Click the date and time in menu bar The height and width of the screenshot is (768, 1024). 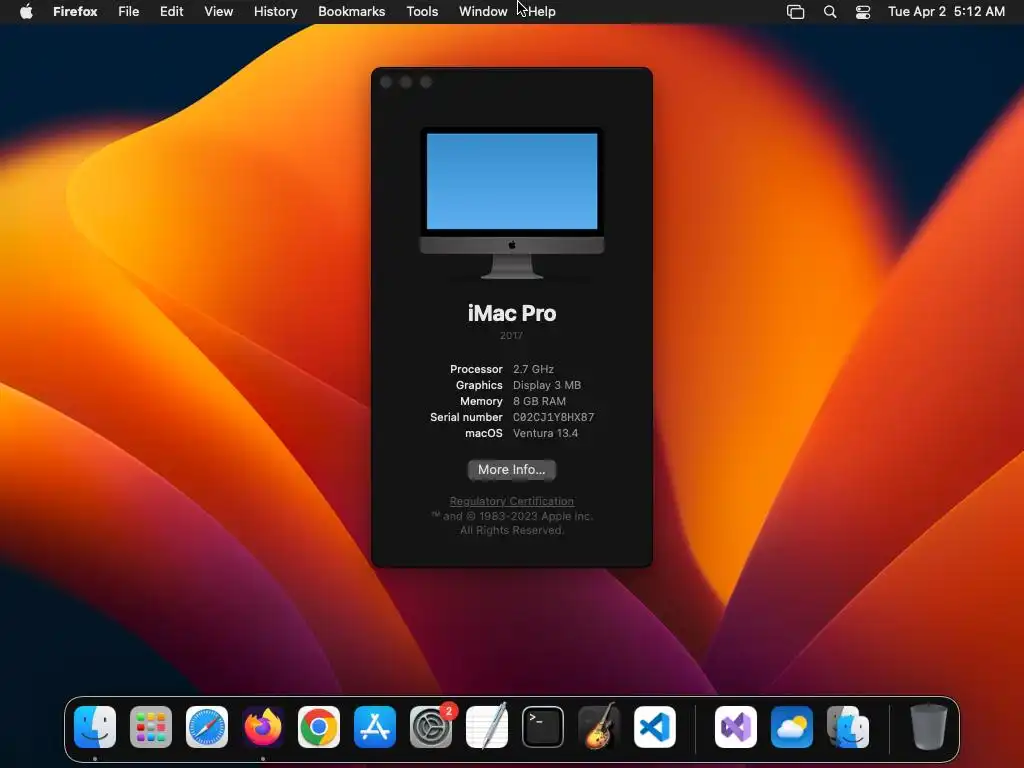point(946,12)
